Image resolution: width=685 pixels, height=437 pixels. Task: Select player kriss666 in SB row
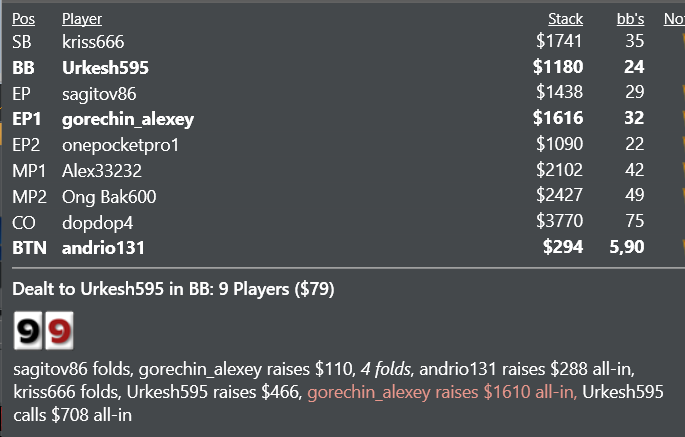pos(93,42)
